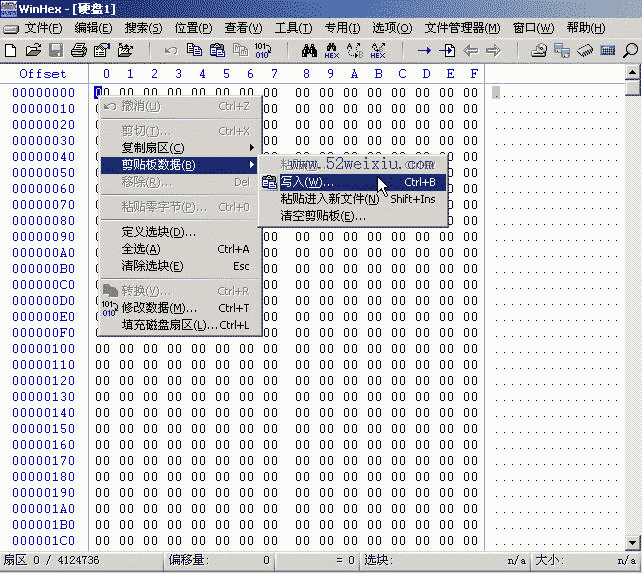Click the drive icon left of 文件 menu
Screen dimensions: 642x574
tap(11, 29)
